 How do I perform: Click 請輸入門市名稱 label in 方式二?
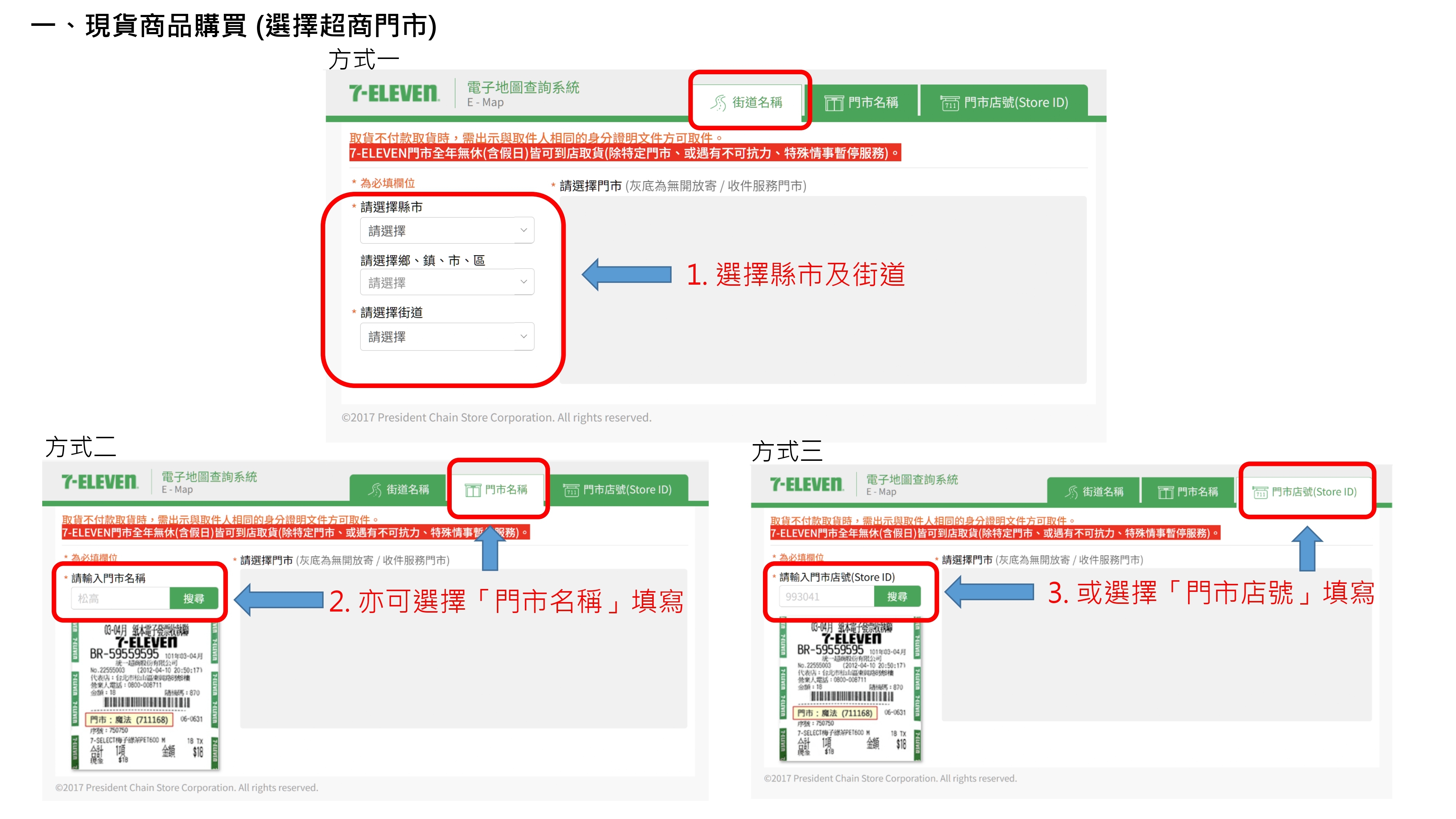[x=108, y=578]
